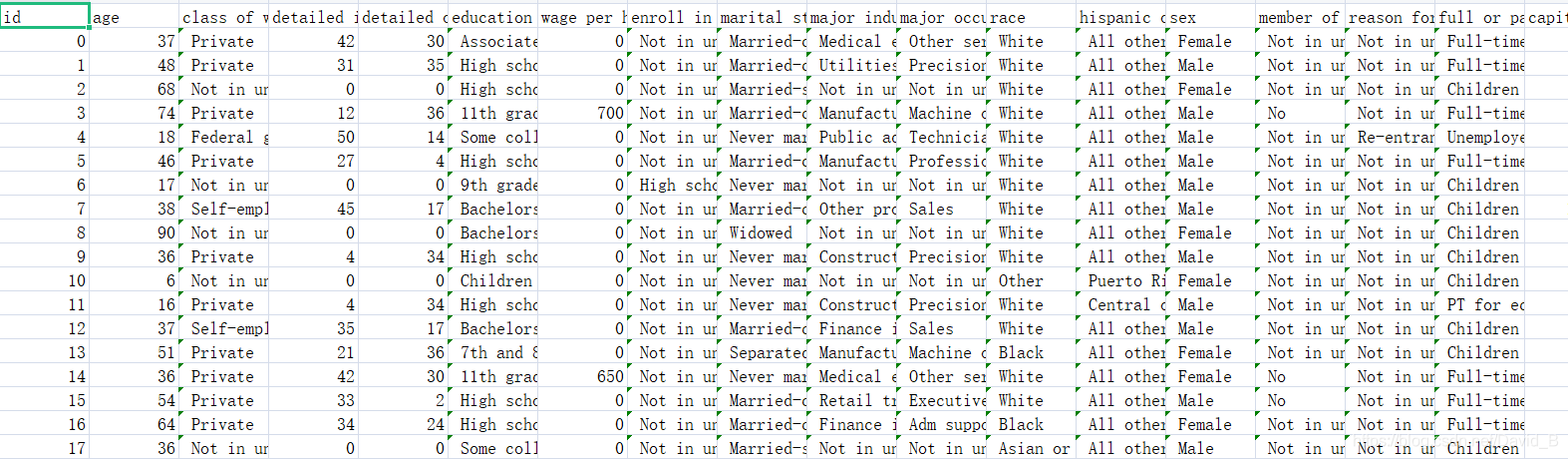Click 'Construct' industry in row 9
This screenshot has height=459, width=1568.
tap(852, 256)
